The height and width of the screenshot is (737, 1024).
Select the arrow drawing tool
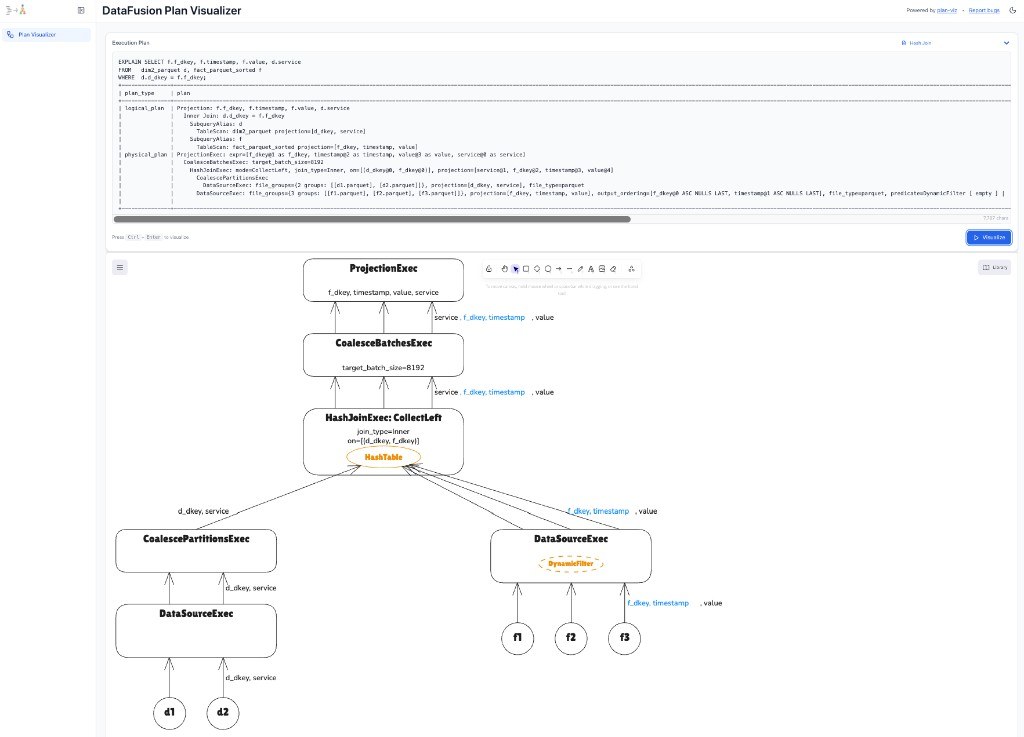[x=558, y=269]
